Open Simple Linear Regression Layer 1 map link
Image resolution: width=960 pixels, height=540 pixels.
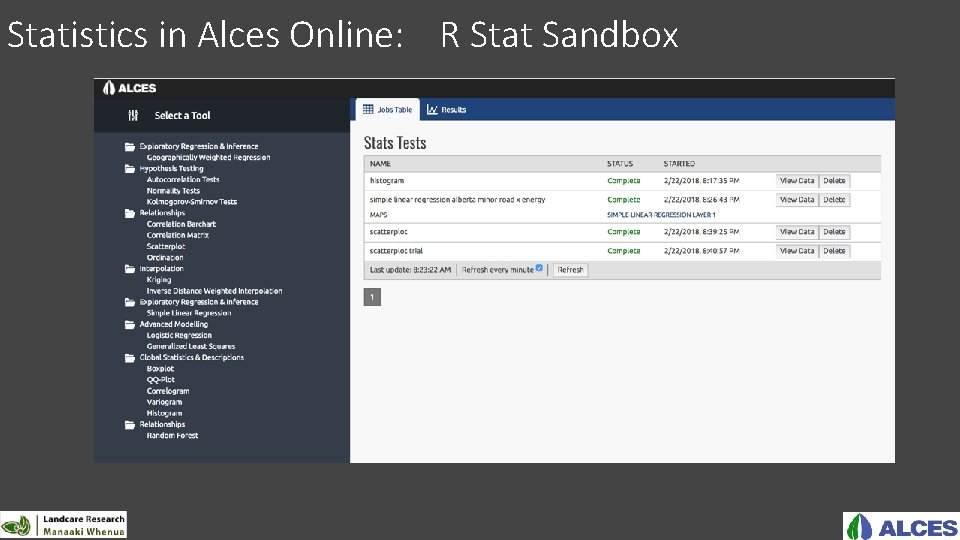(x=661, y=215)
